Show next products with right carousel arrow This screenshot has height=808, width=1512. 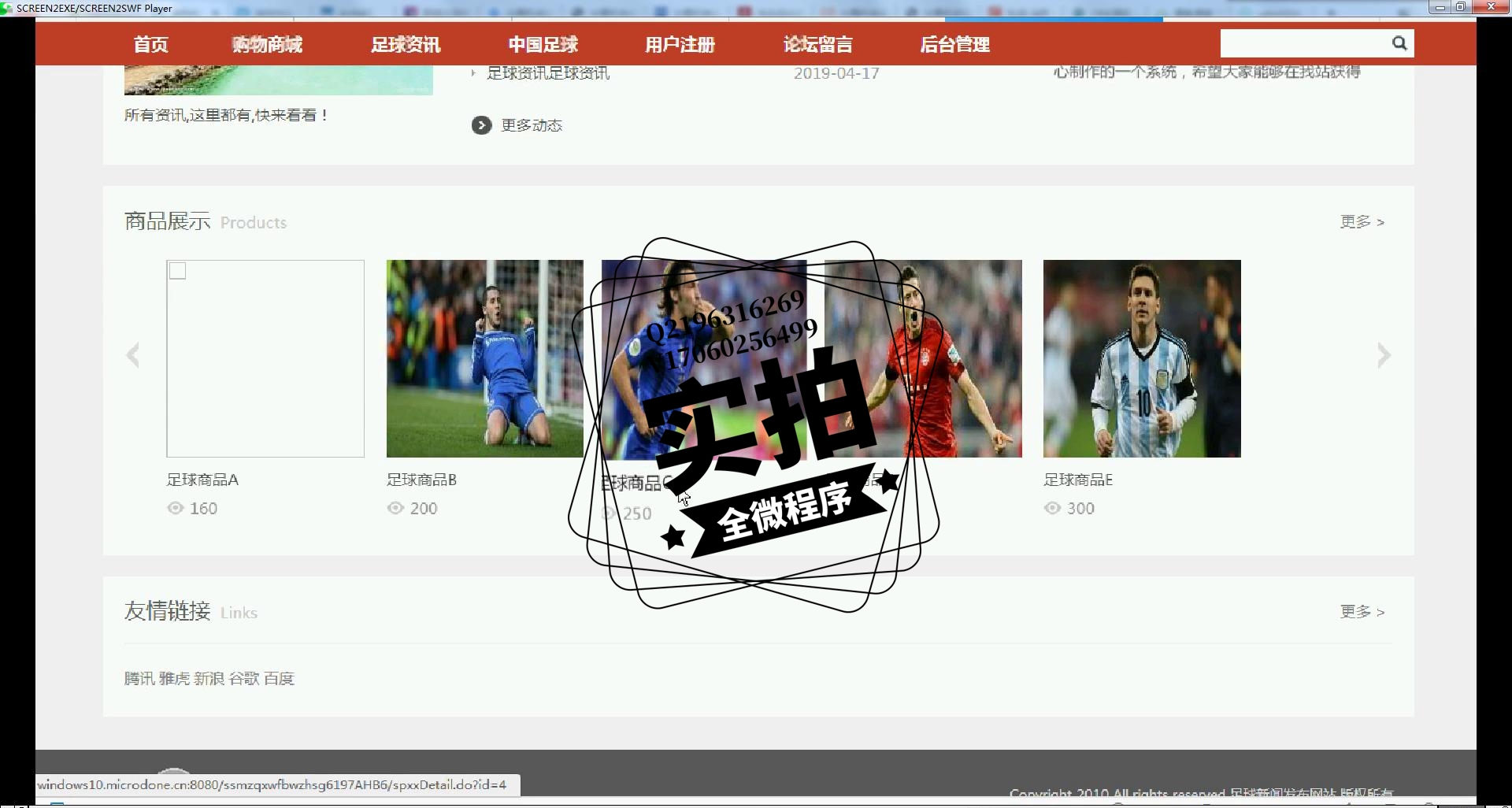pos(1384,355)
